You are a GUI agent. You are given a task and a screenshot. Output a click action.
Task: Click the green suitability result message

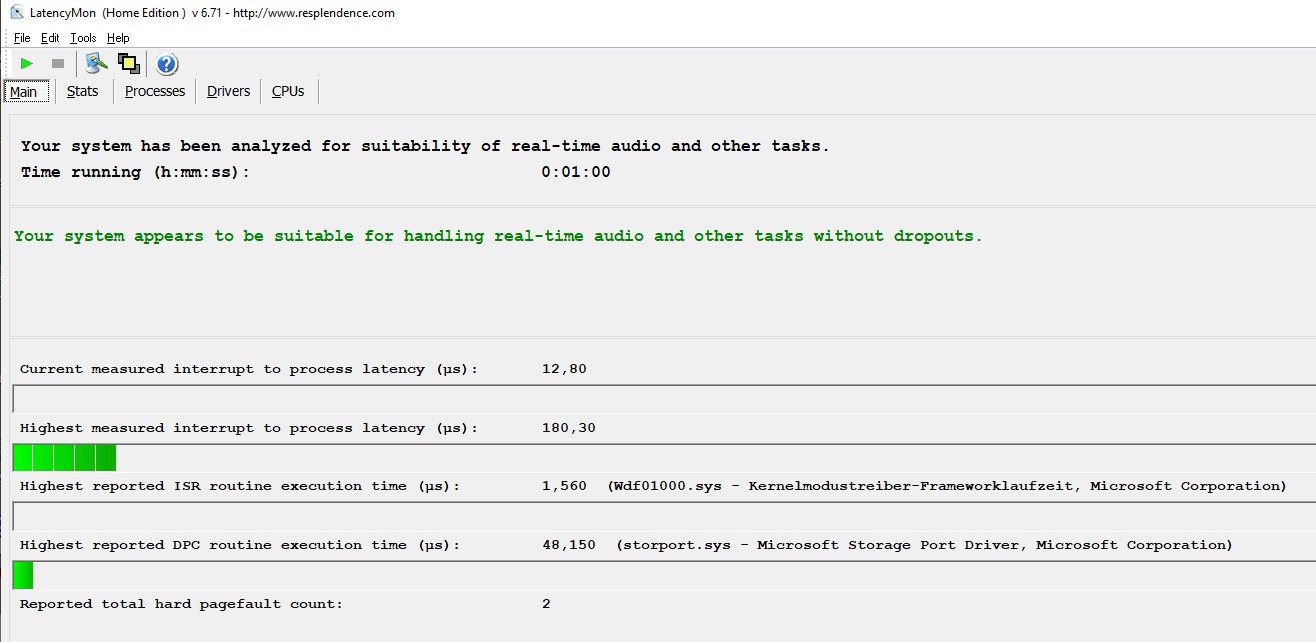[x=498, y=236]
